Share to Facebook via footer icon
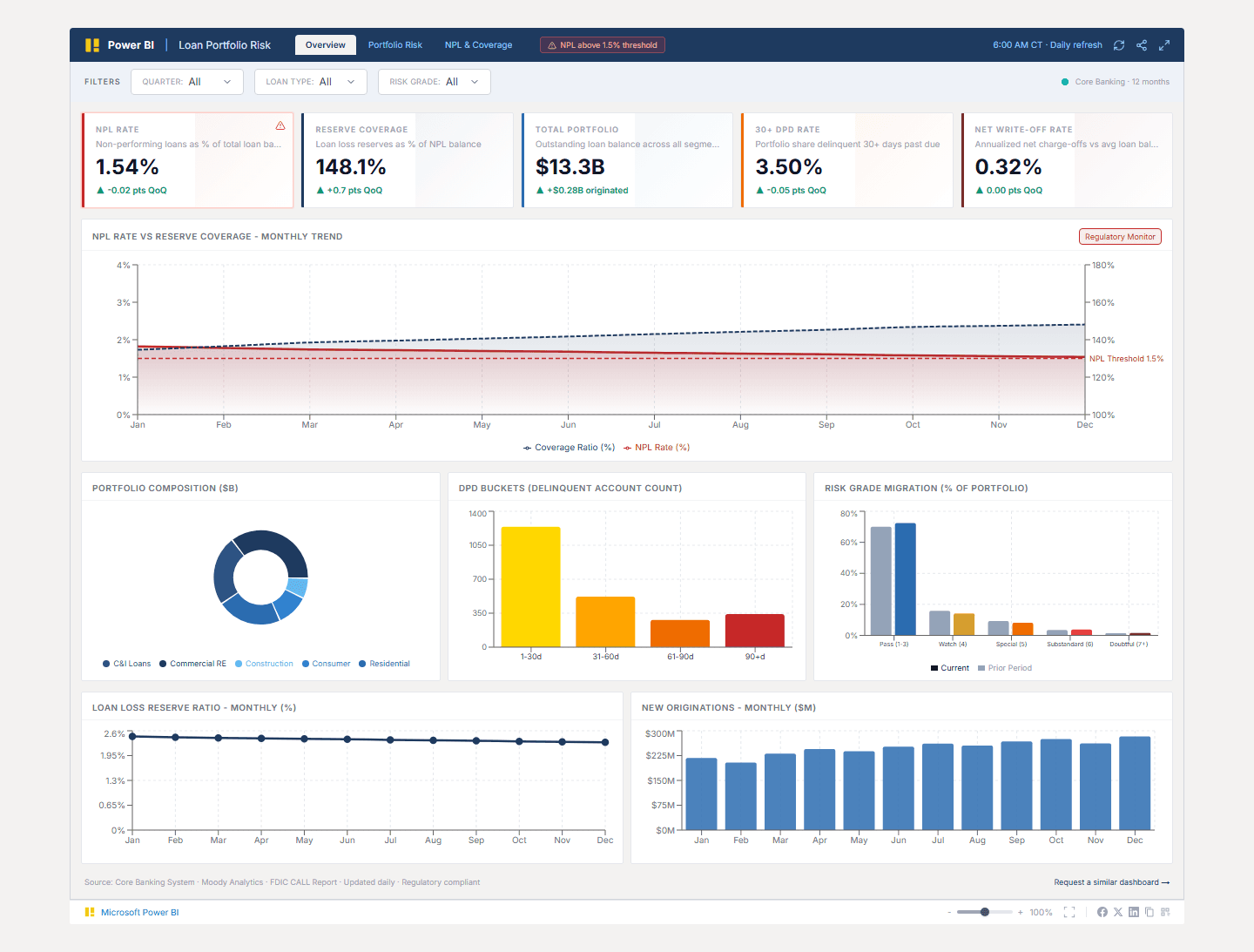Viewport: 1254px width, 952px height. 1102,912
